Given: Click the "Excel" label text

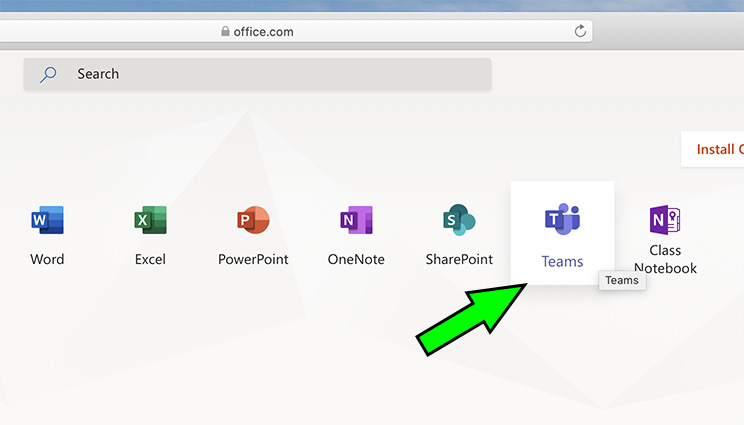Looking at the screenshot, I should point(150,259).
